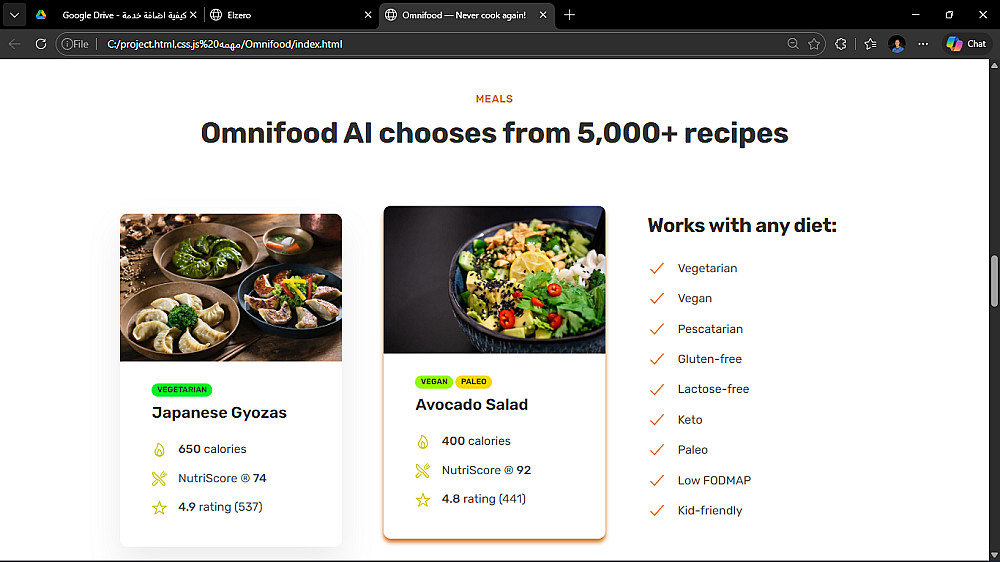This screenshot has width=1000, height=562.
Task: Click the File site information indicator
Action: pyautogui.click(x=75, y=44)
